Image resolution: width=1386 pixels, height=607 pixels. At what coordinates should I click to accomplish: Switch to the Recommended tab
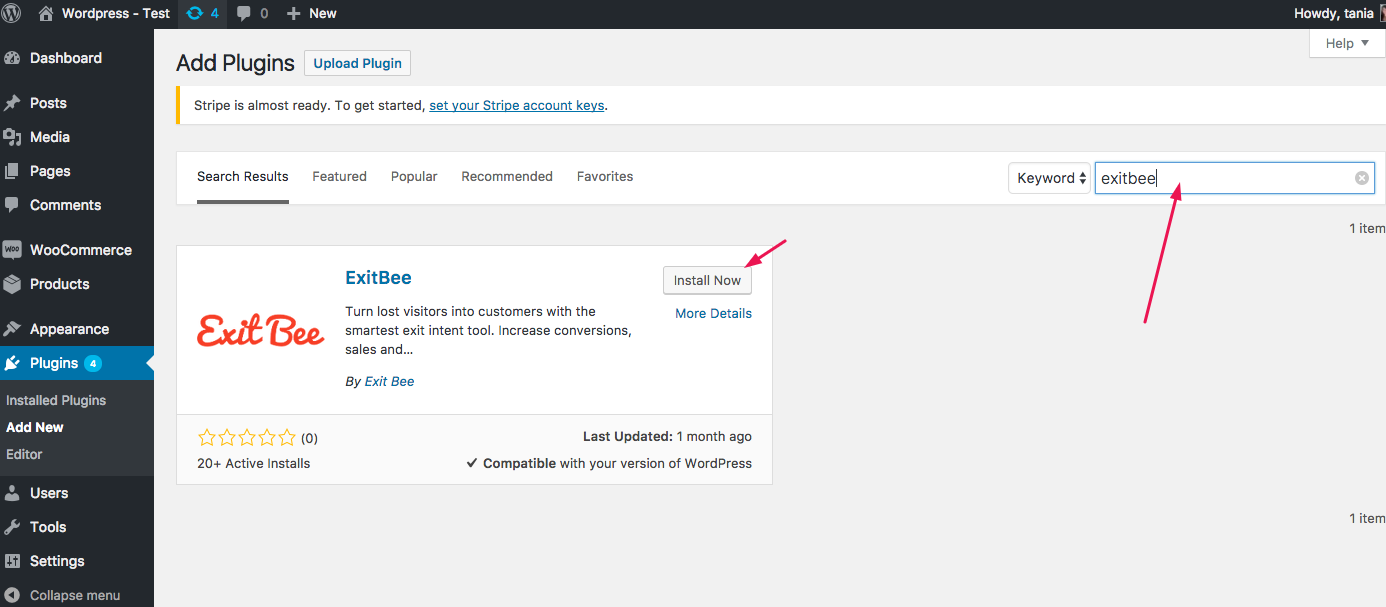[507, 177]
